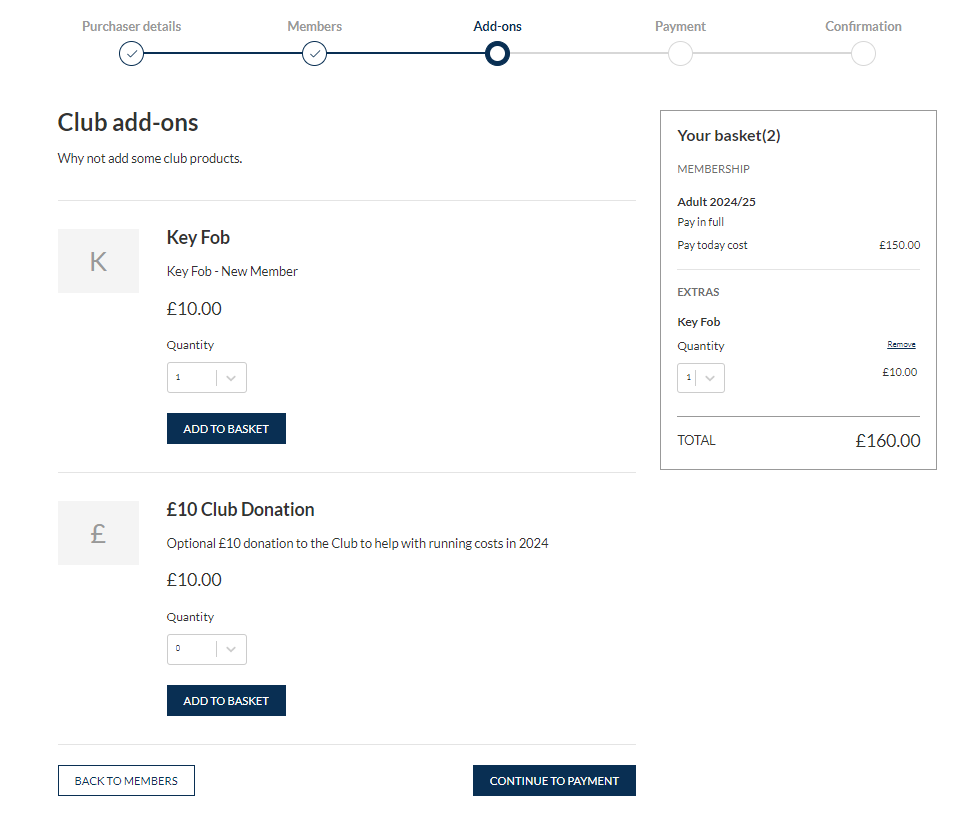Select the current Add-ons step circle
This screenshot has width=968, height=829.
coord(497,54)
